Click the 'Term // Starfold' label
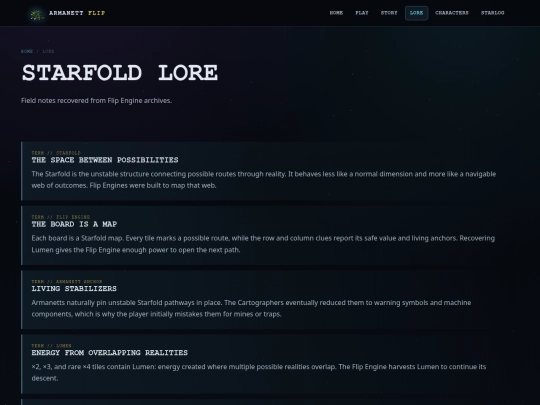The image size is (540, 405). pos(56,153)
